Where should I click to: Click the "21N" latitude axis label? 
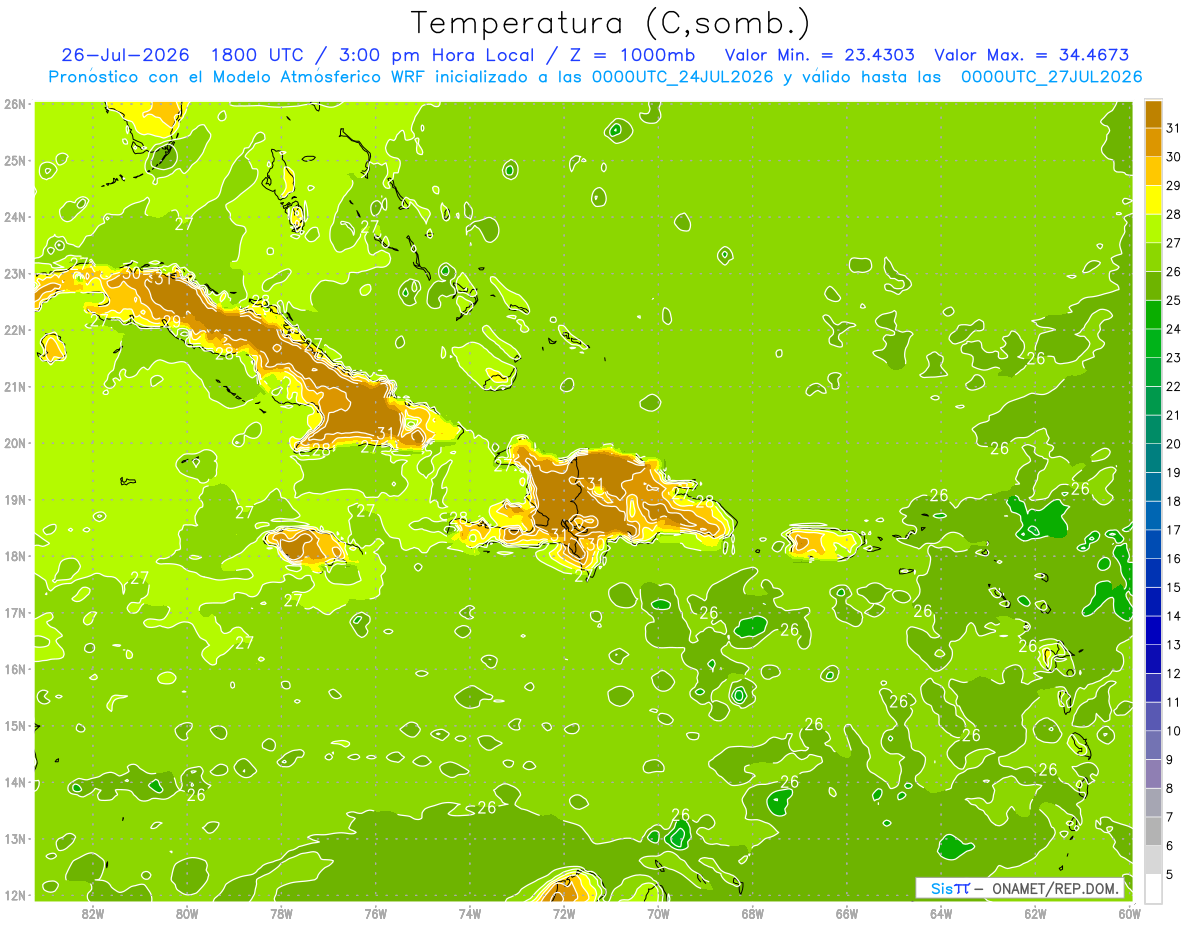[15, 386]
